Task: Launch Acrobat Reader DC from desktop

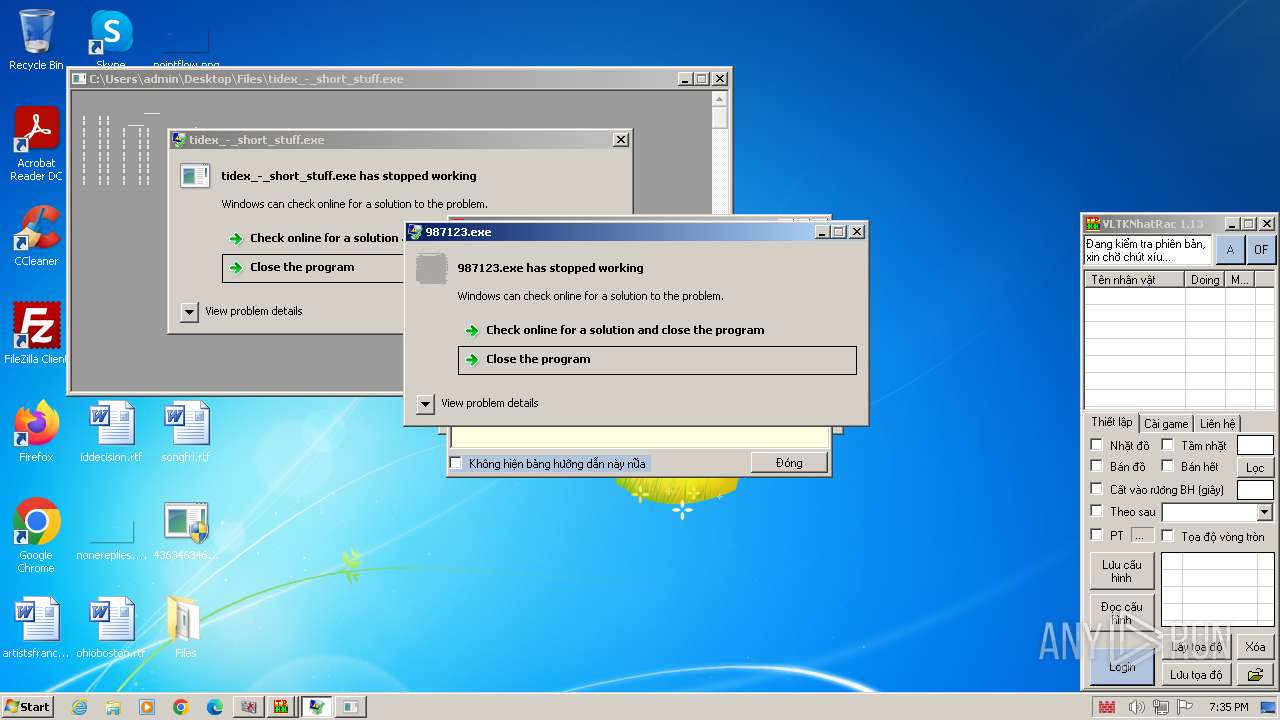Action: pos(36,144)
